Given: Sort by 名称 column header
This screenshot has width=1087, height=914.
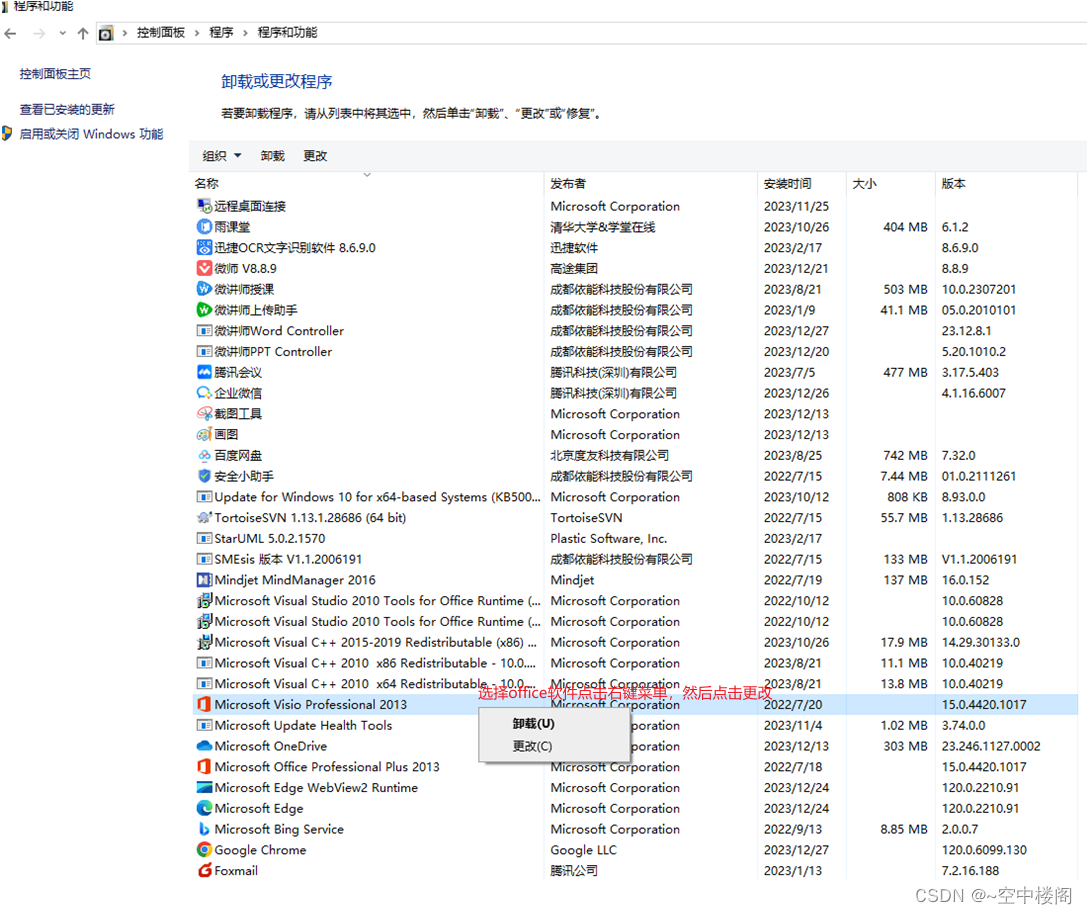Looking at the screenshot, I should 207,184.
